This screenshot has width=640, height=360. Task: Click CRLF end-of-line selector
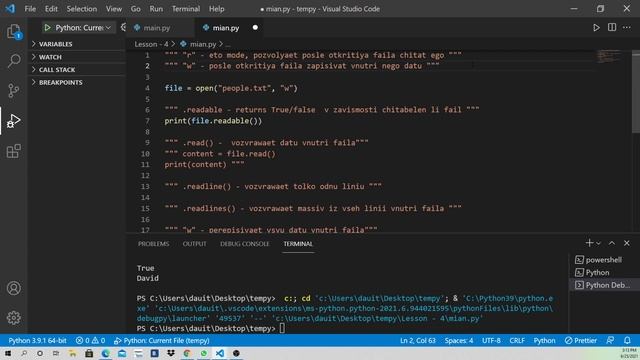click(517, 340)
